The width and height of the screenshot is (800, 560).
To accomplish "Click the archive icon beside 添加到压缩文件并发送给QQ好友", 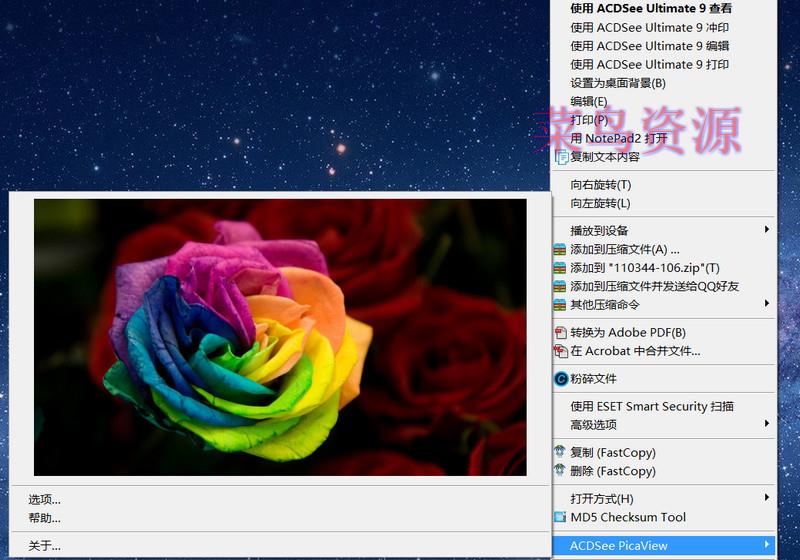I will (560, 286).
